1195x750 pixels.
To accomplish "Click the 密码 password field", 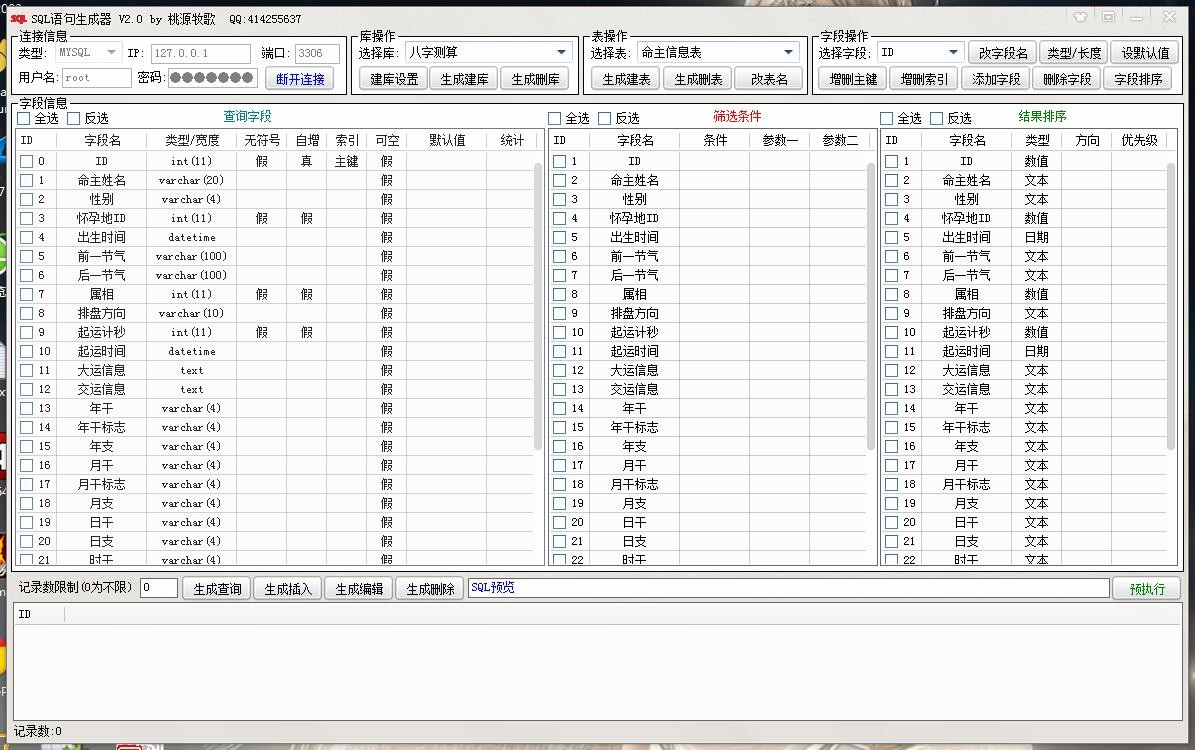I will coord(213,78).
